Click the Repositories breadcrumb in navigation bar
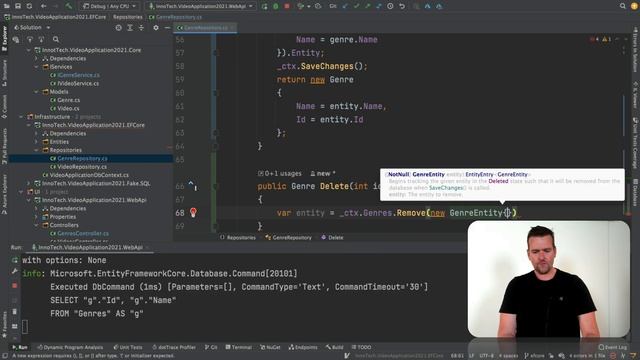Viewport: 640px width, 360px height. (x=128, y=17)
